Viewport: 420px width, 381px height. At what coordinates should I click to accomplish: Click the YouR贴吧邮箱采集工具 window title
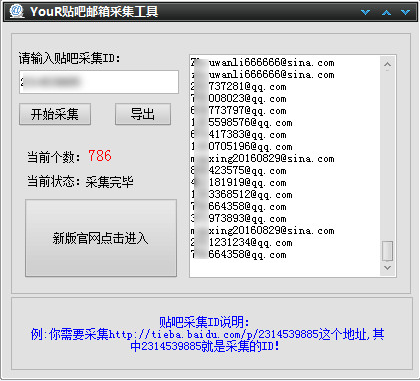coord(94,12)
